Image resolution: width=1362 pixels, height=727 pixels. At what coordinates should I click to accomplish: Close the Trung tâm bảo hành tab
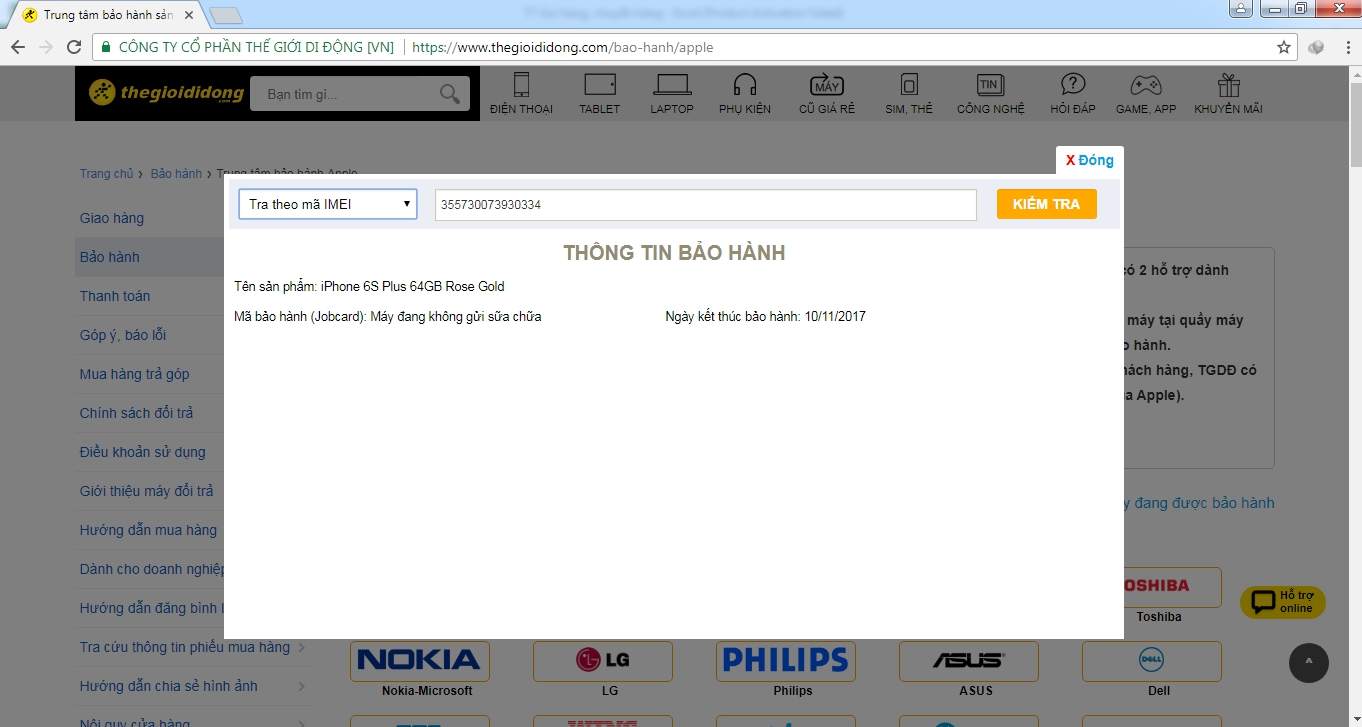coord(189,15)
